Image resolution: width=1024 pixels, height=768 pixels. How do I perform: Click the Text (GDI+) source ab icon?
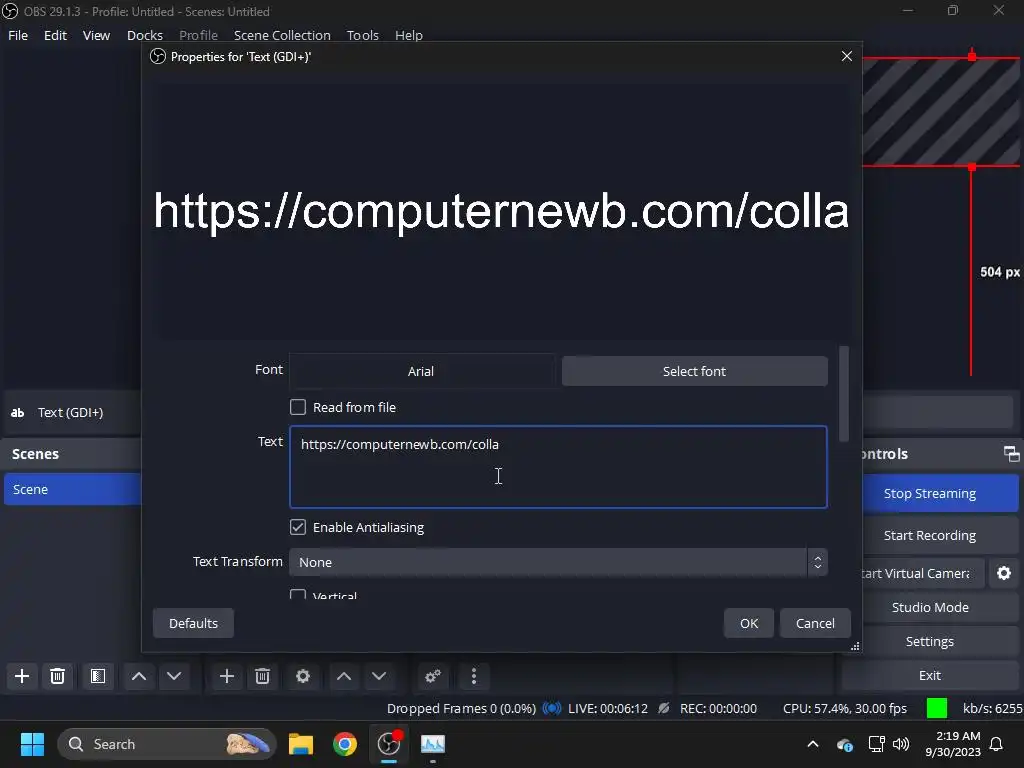point(18,413)
